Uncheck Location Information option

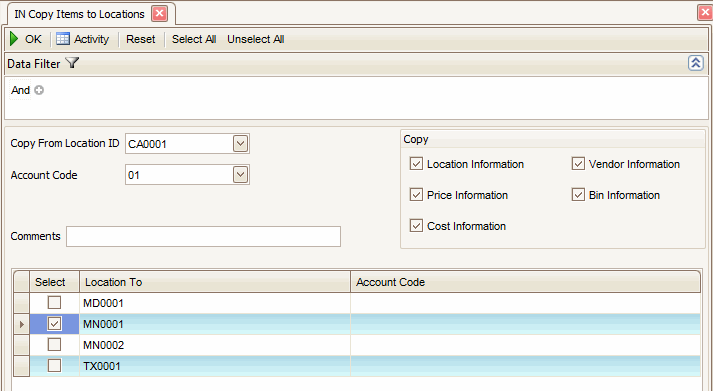(x=416, y=164)
